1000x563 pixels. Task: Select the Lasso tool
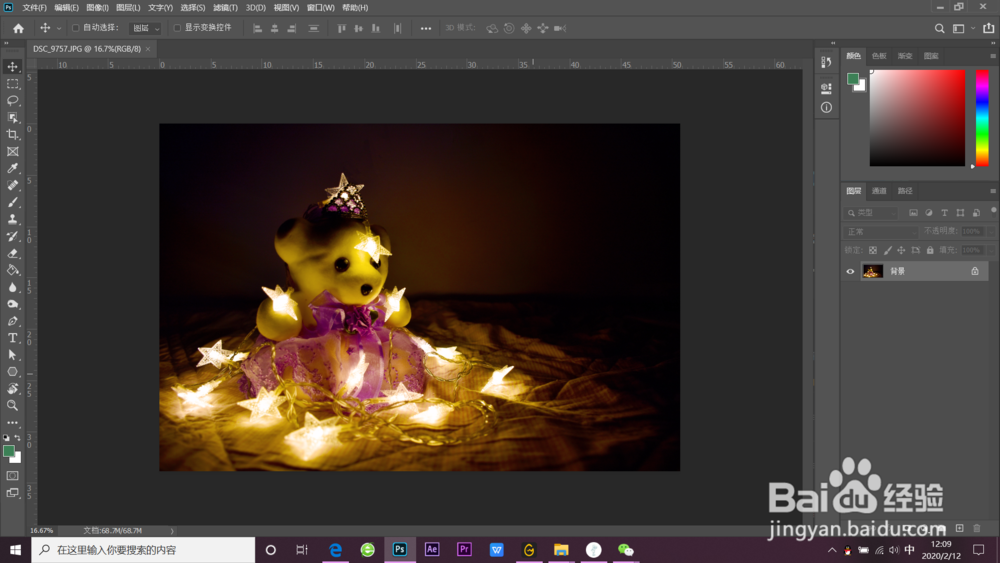[x=12, y=101]
